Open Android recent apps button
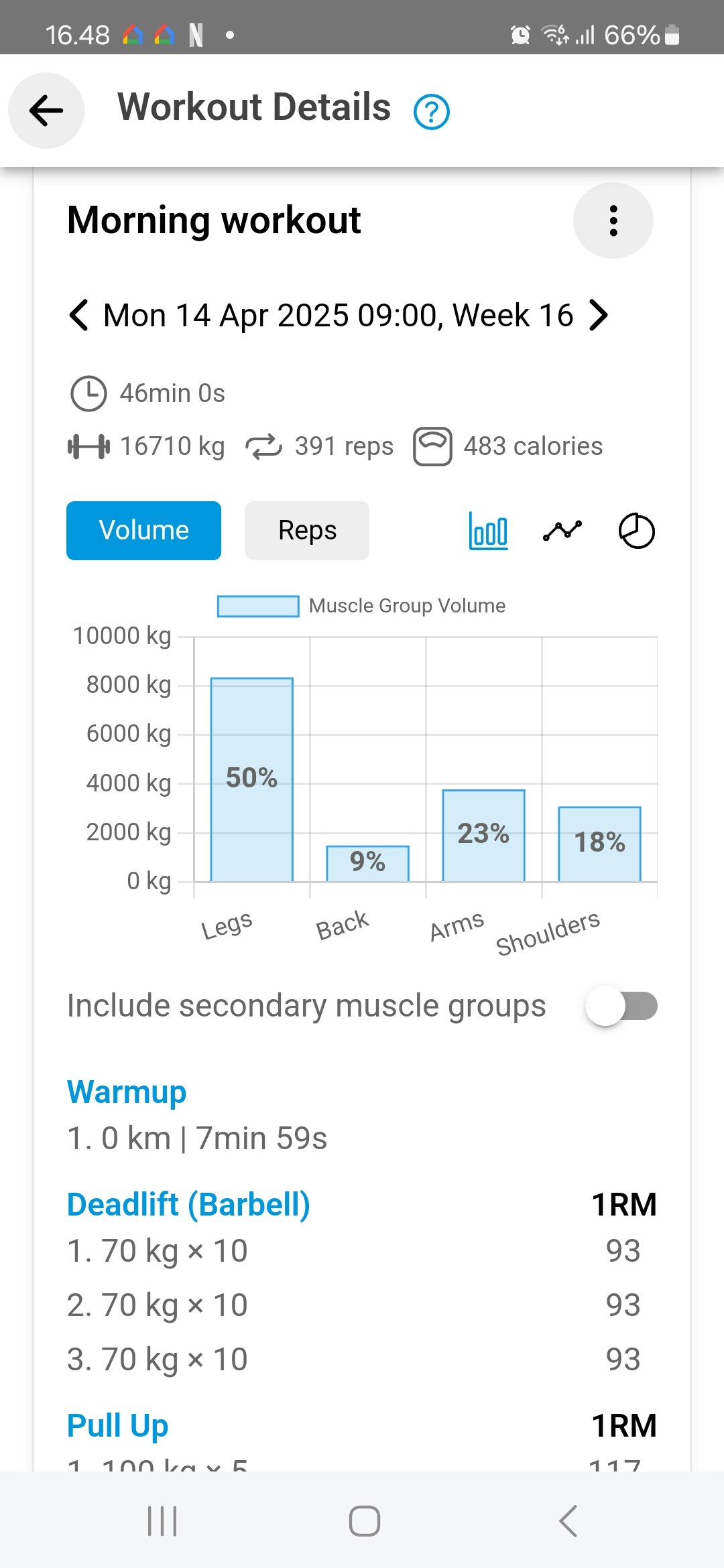This screenshot has height=1568, width=724. 162,1521
